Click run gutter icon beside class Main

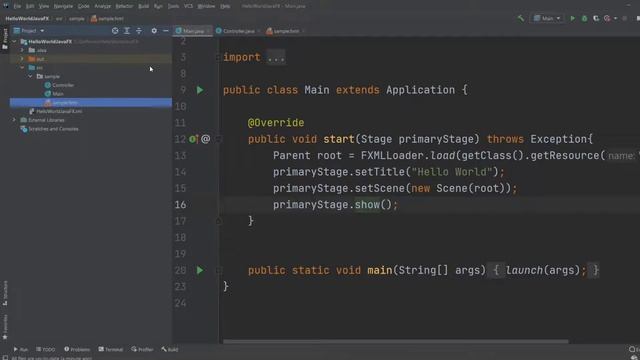[x=200, y=90]
